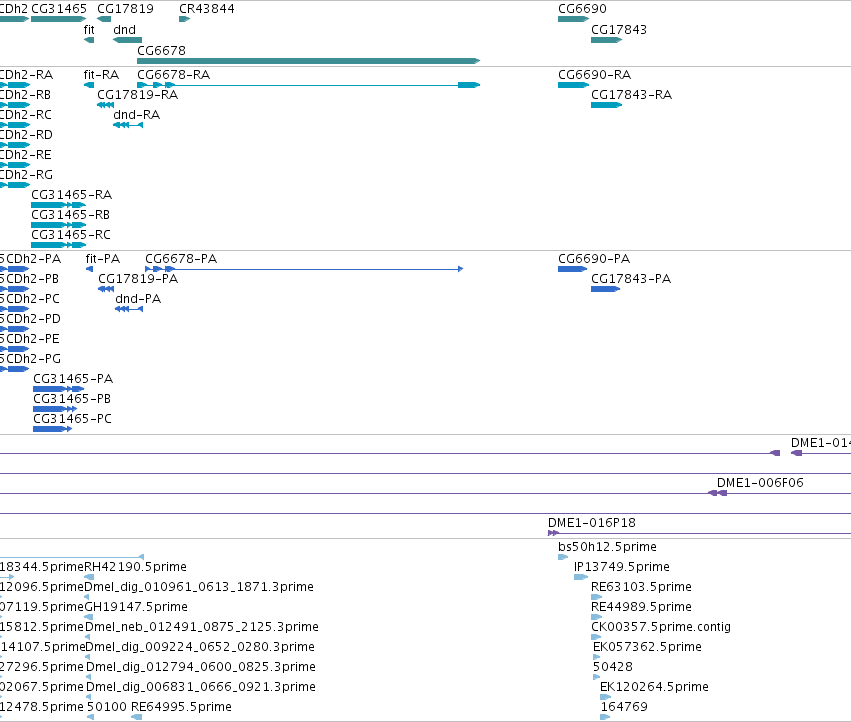Select the bs50h12.5prime EST label

tap(607, 547)
